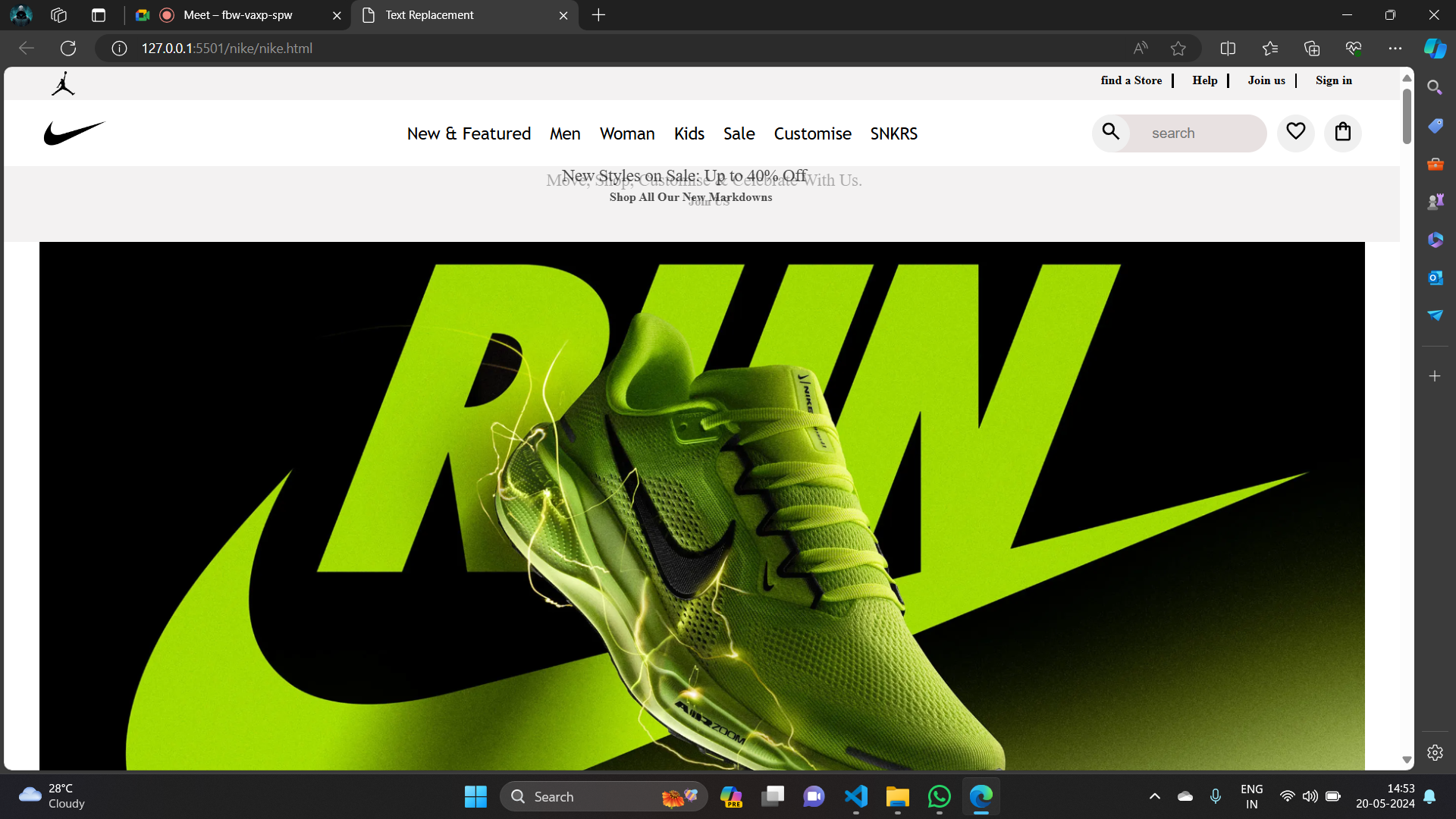Activate Read aloud icon in address bar
Image resolution: width=1456 pixels, height=819 pixels.
coord(1141,49)
